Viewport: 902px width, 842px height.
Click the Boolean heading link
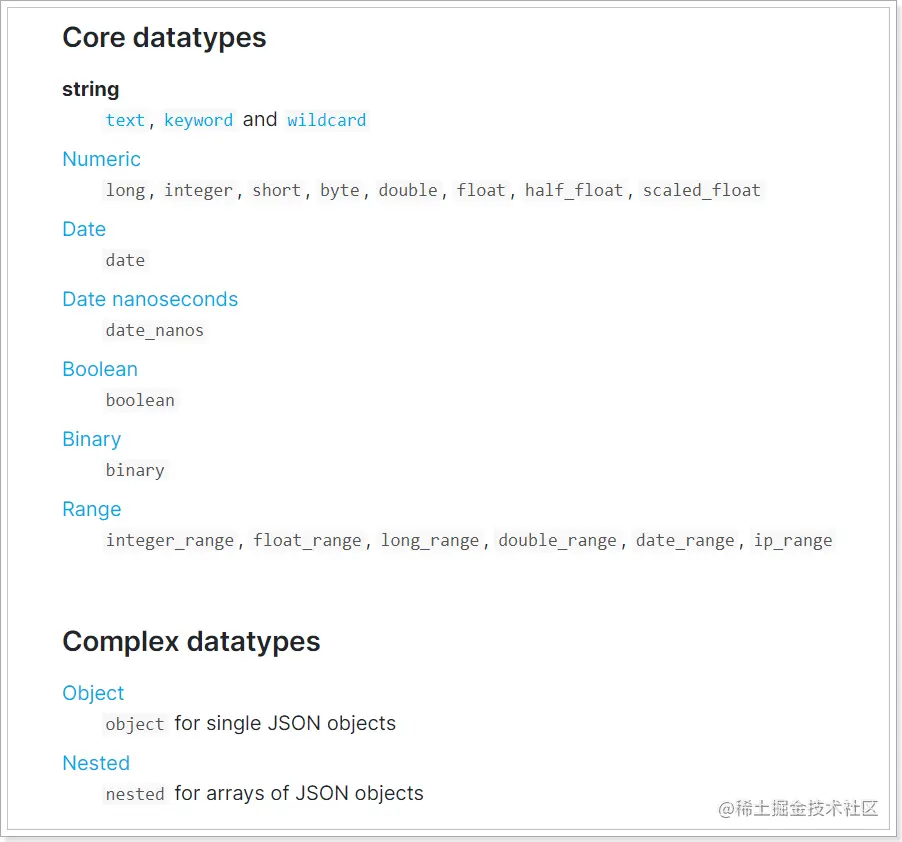[100, 369]
